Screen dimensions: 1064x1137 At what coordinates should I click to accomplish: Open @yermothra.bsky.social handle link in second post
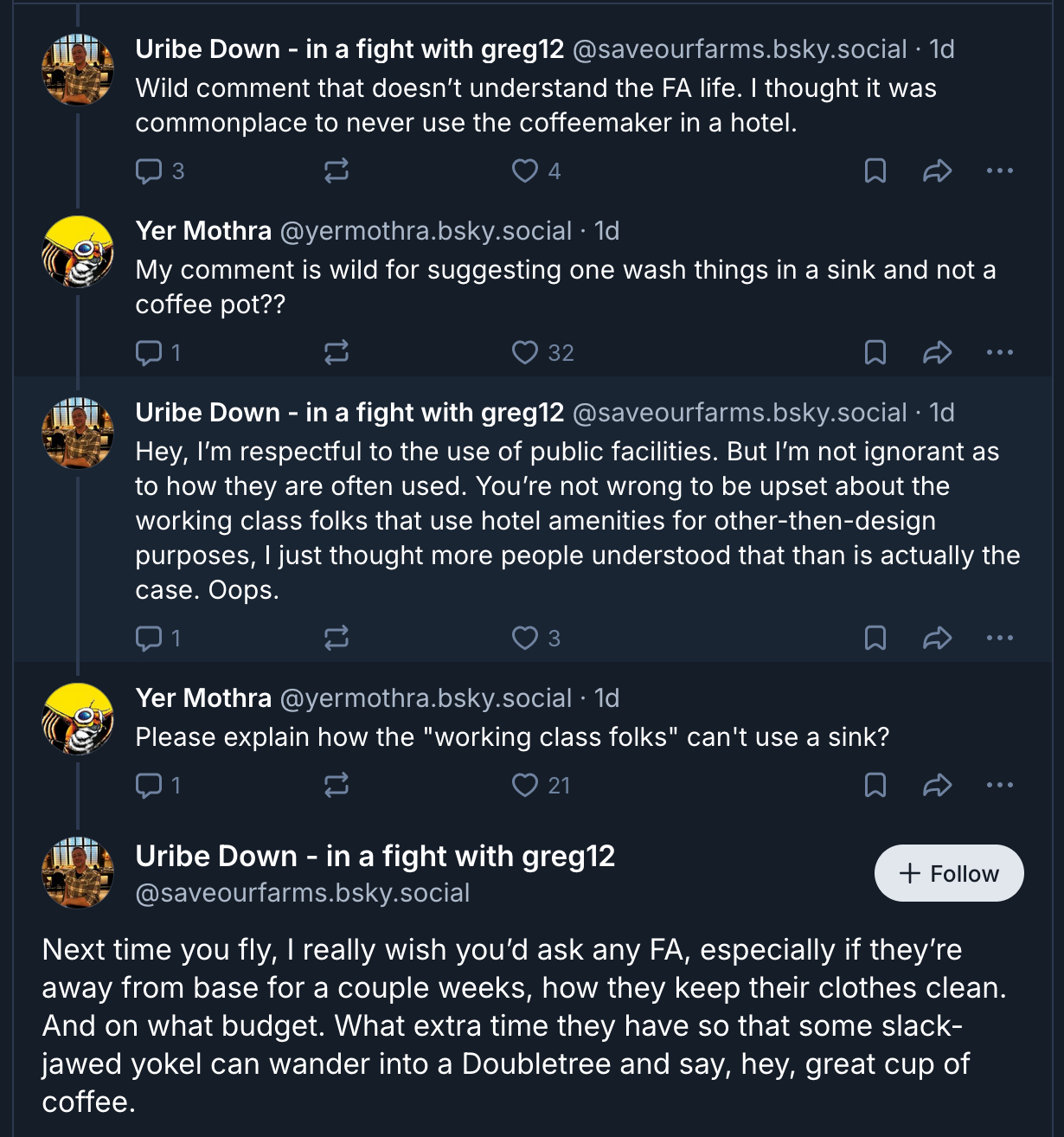point(426,231)
